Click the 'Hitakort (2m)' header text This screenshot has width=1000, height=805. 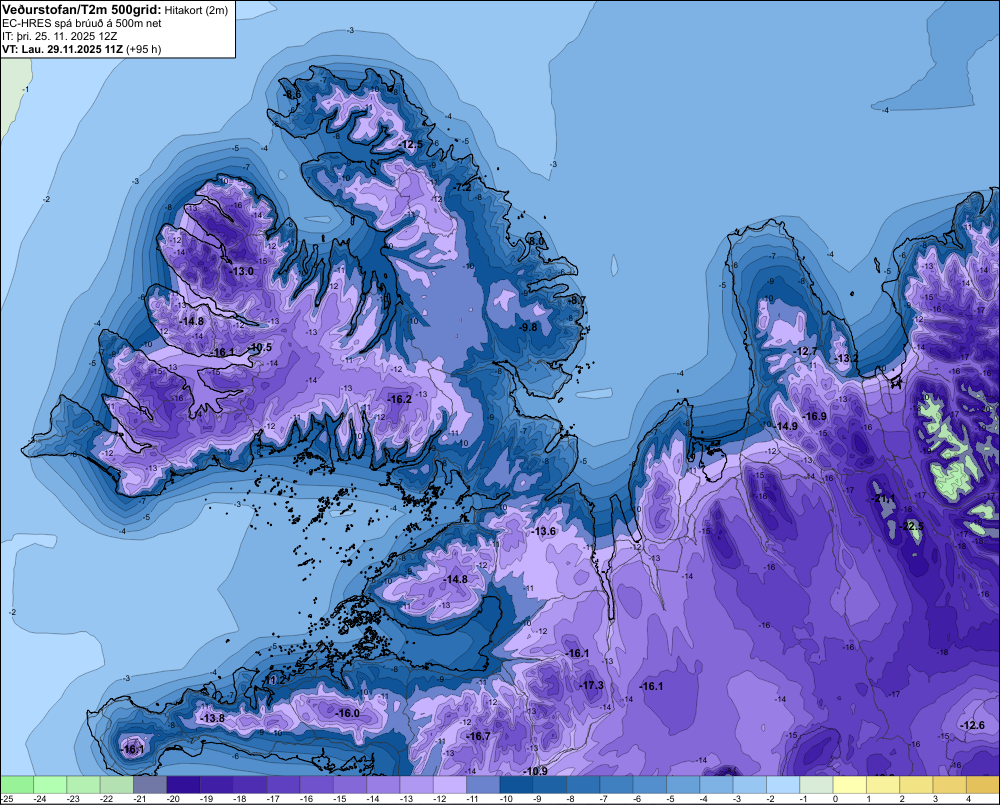tap(196, 10)
